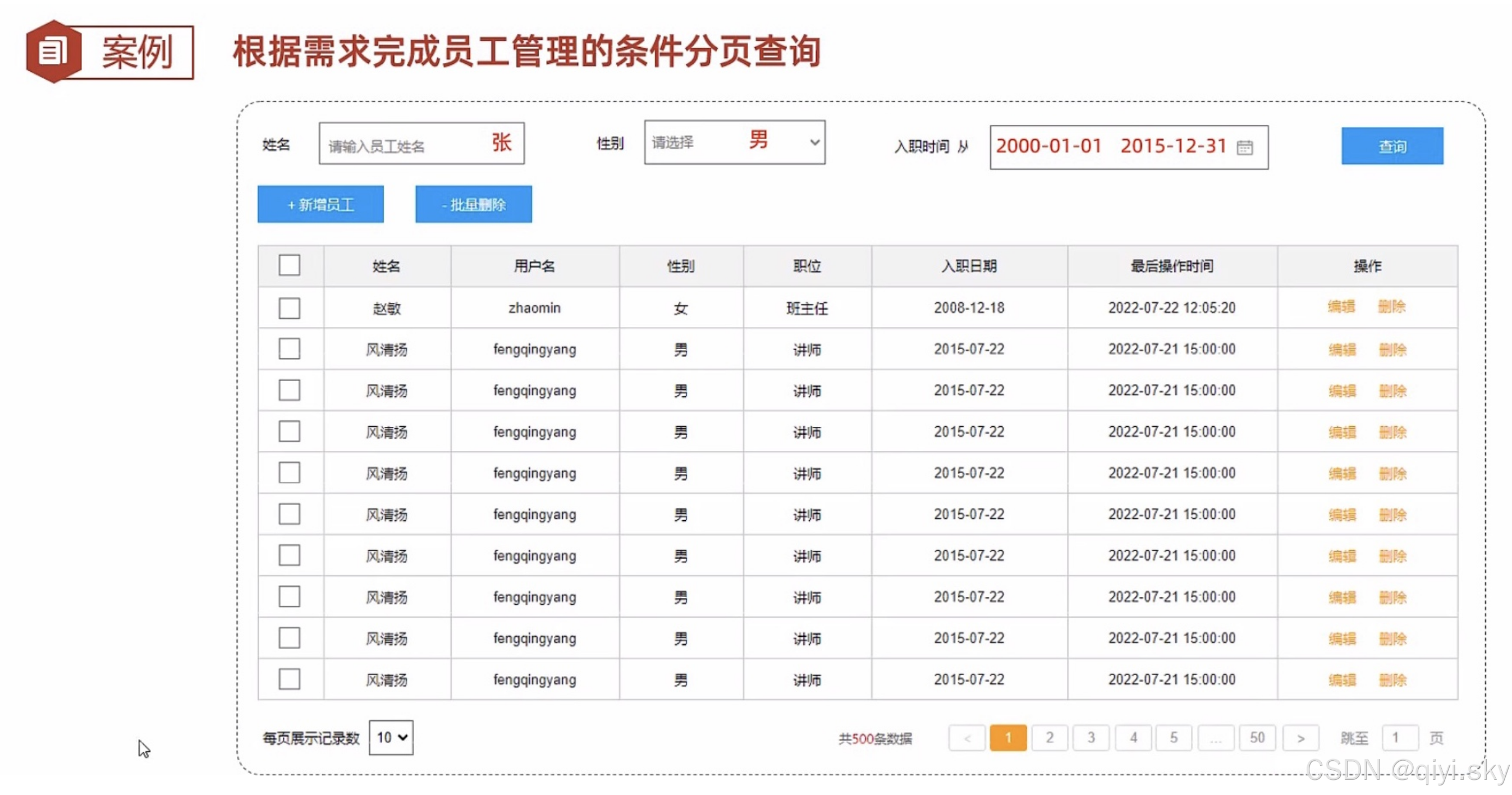The image size is (1512, 795).
Task: Check the last row's checkbox
Action: (290, 679)
